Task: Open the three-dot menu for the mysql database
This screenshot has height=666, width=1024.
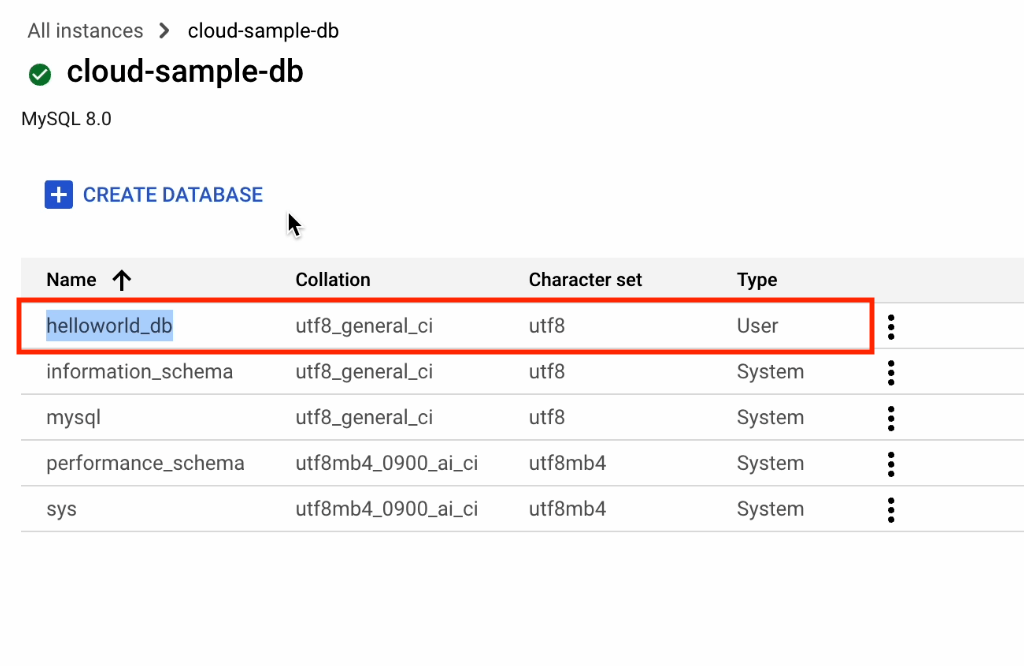Action: (891, 418)
